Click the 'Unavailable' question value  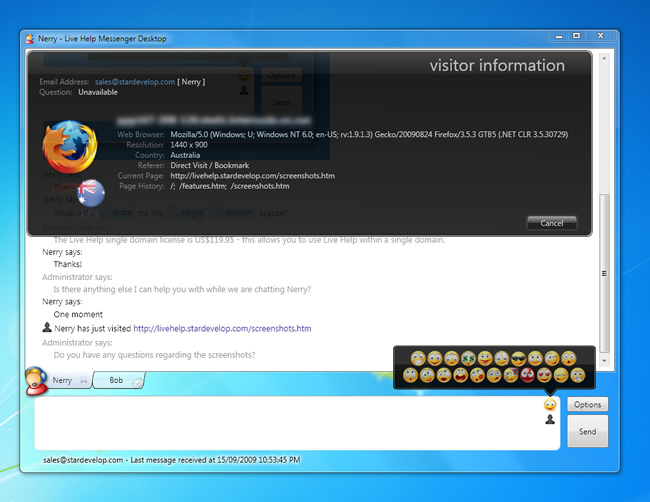(x=98, y=92)
